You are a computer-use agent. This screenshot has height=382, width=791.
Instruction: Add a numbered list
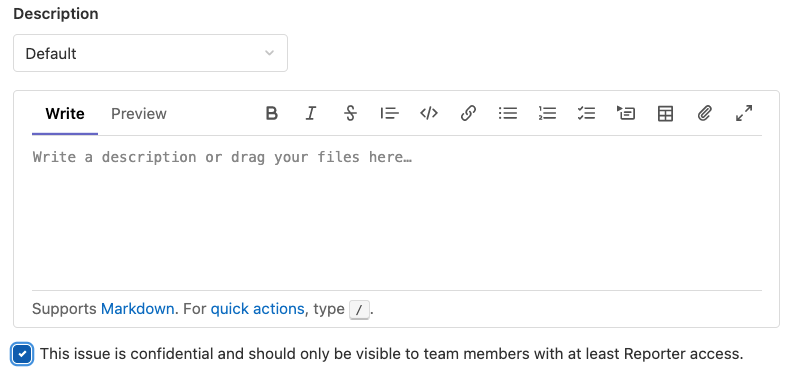click(547, 114)
